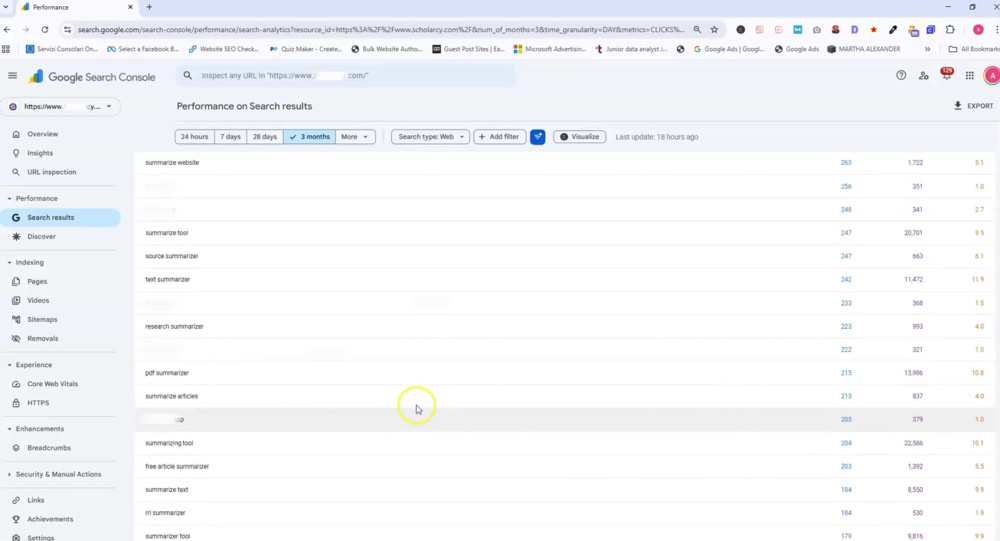Click the Insights lightbulb icon

point(16,153)
